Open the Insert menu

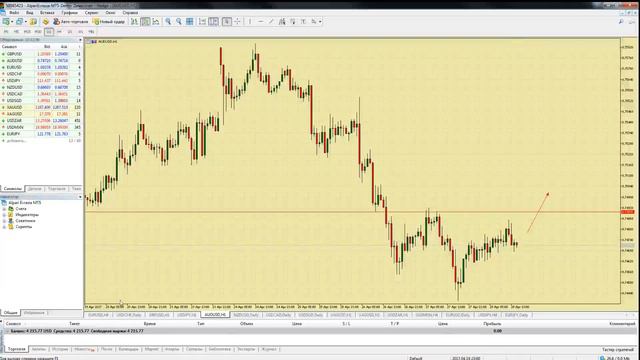point(47,13)
